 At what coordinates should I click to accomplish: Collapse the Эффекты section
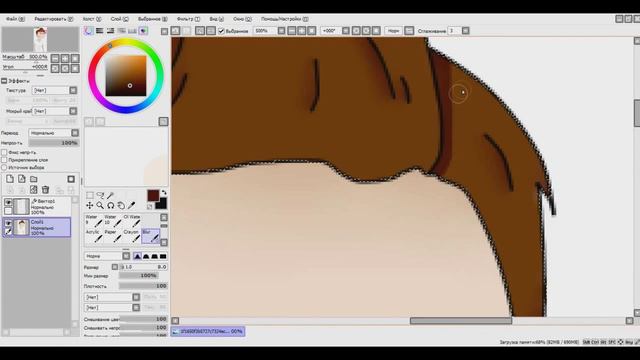(x=4, y=81)
